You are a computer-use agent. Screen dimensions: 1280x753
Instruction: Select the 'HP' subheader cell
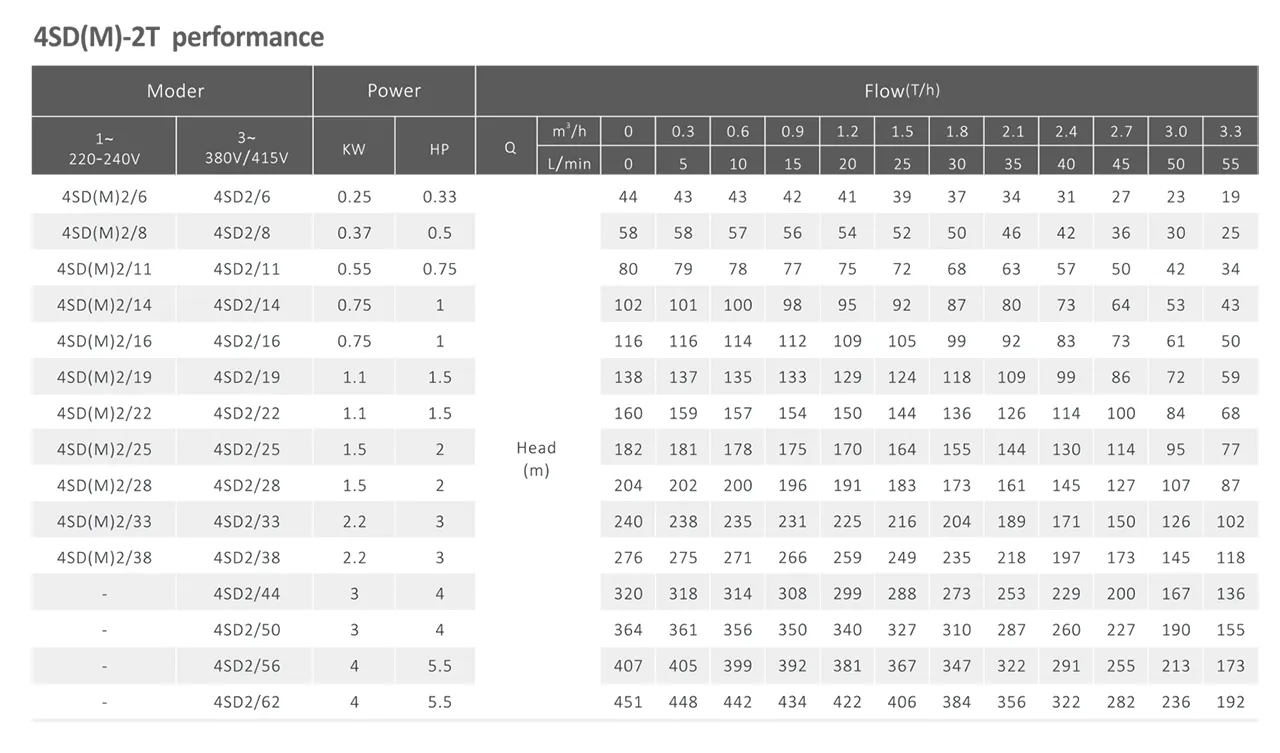439,149
